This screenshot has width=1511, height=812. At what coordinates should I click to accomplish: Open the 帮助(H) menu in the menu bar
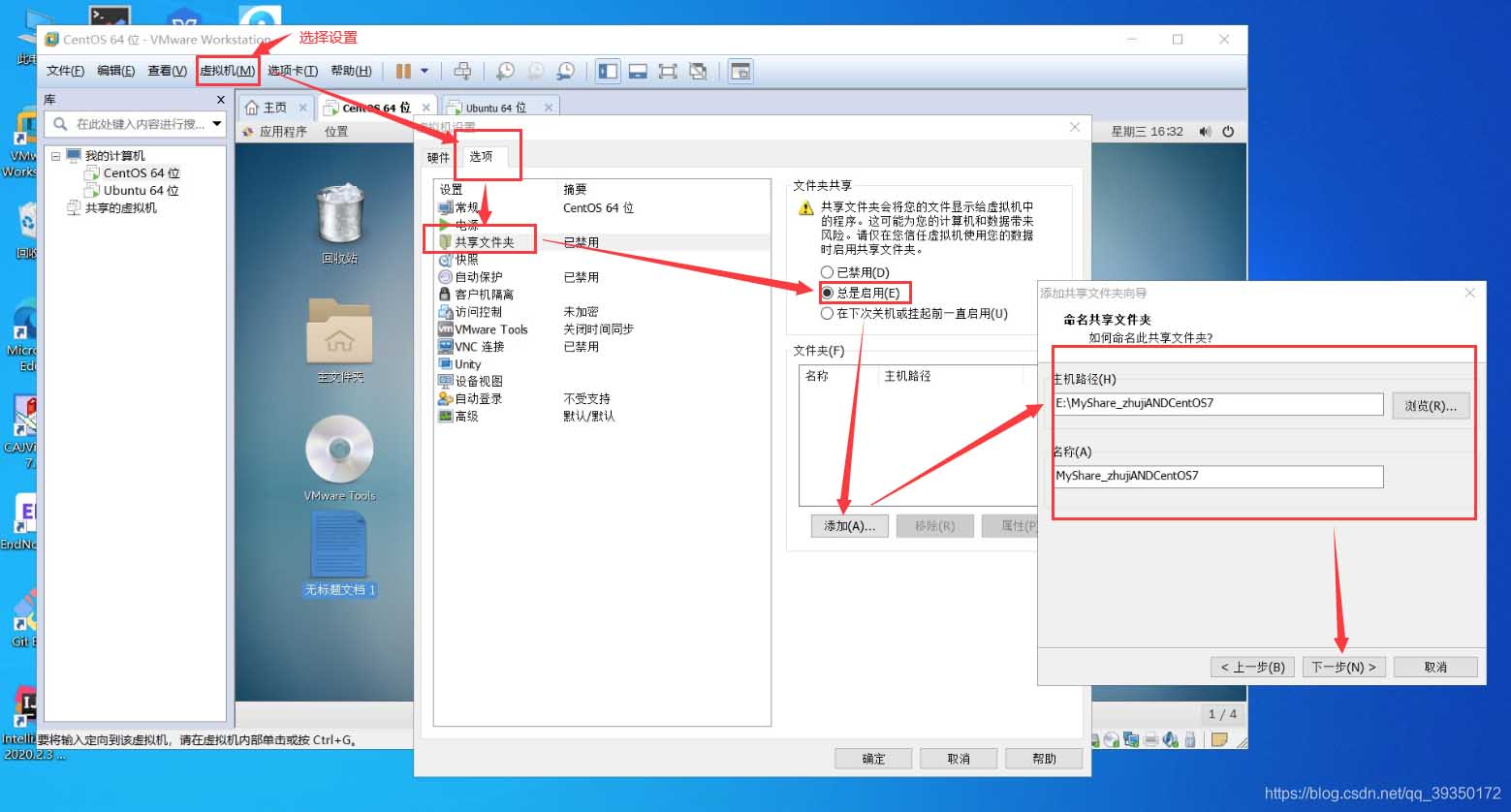351,71
